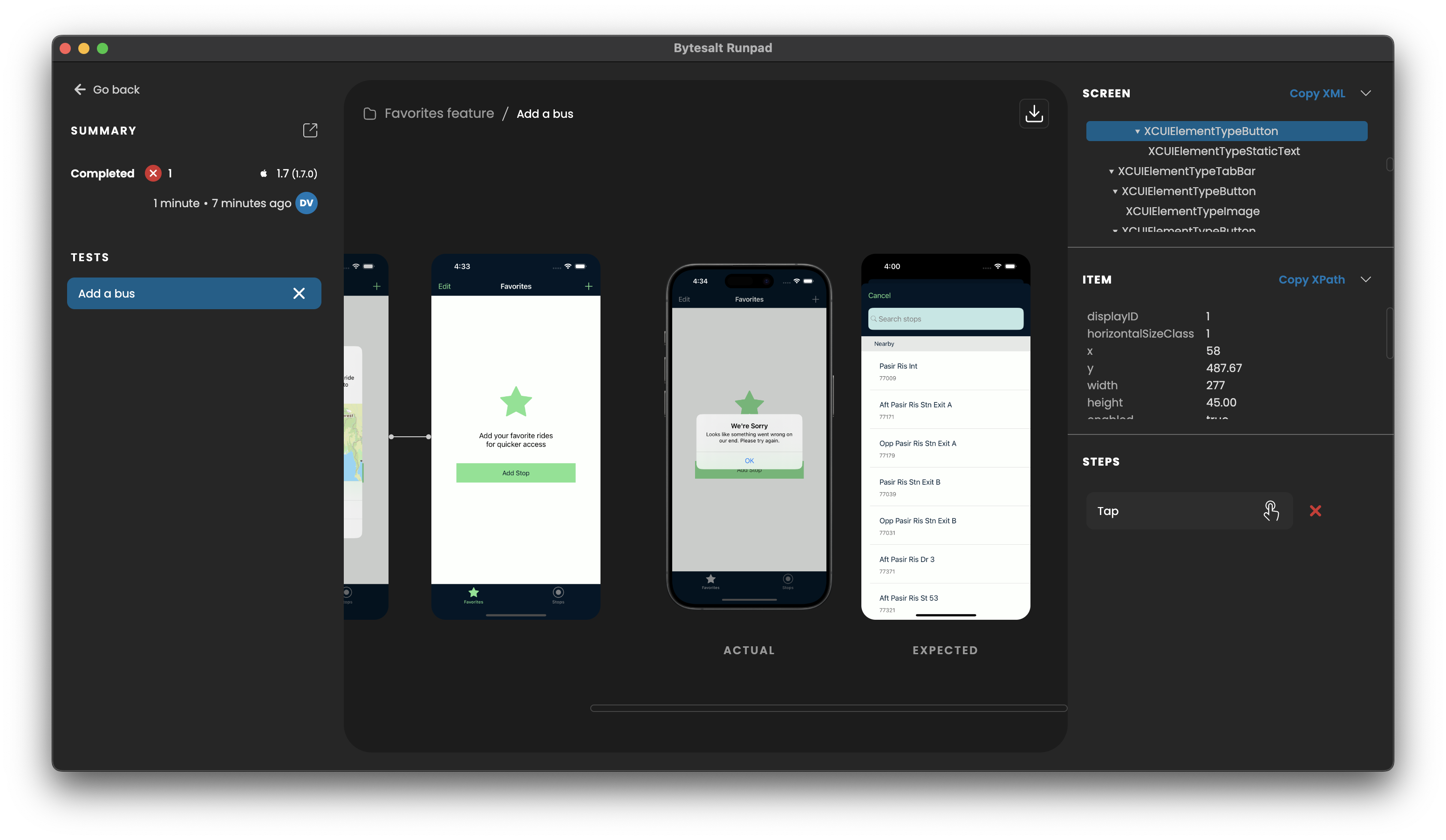The image size is (1446, 840).
Task: Copy the item XPath
Action: (x=1311, y=280)
